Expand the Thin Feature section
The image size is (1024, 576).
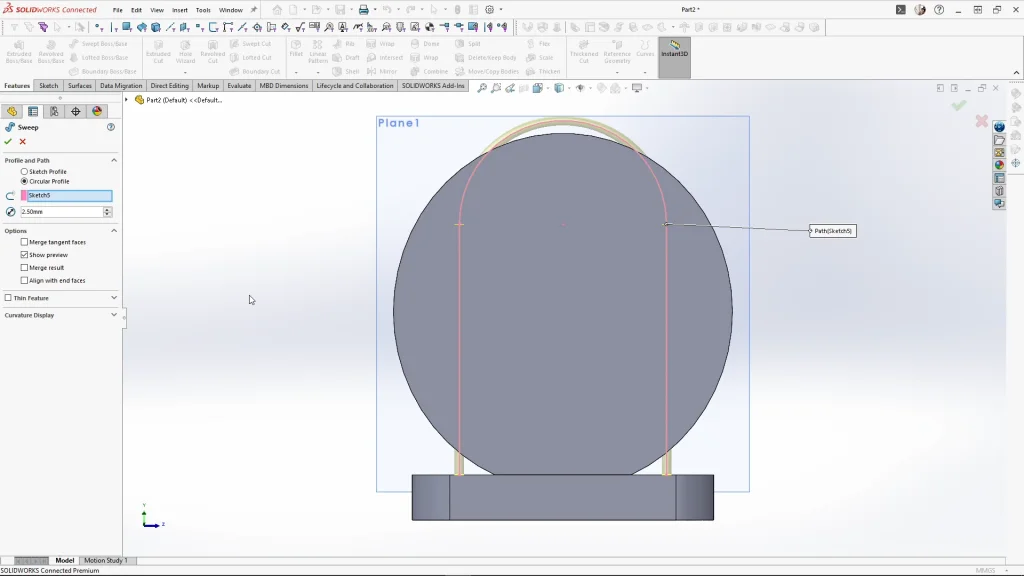113,298
